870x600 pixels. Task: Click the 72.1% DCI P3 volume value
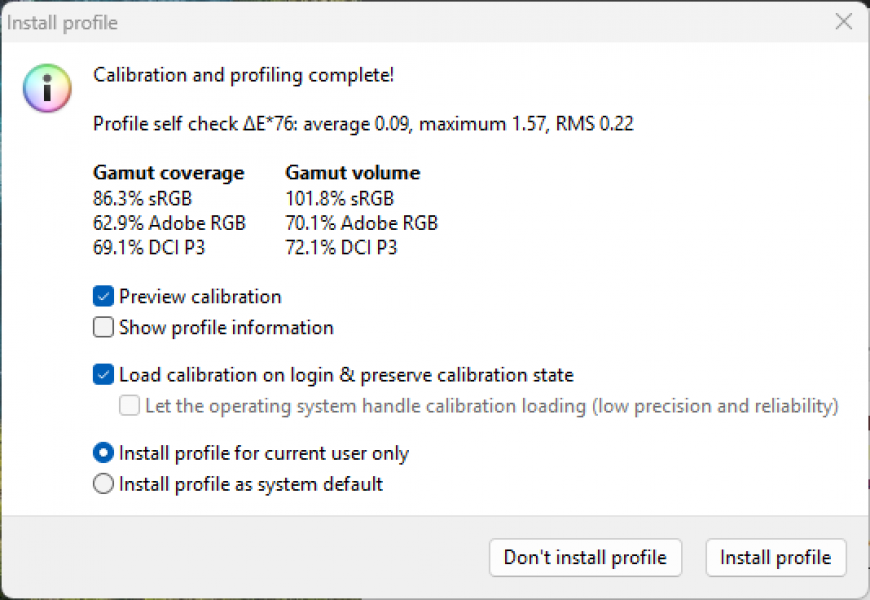(341, 247)
